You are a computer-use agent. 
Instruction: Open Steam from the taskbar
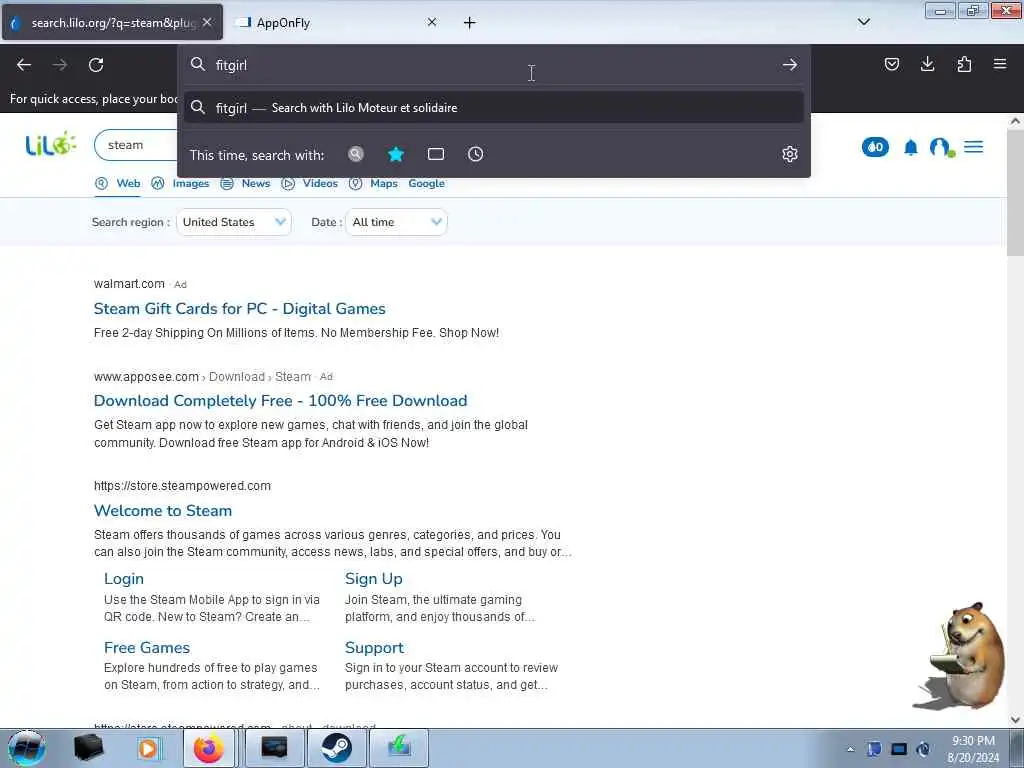(336, 748)
